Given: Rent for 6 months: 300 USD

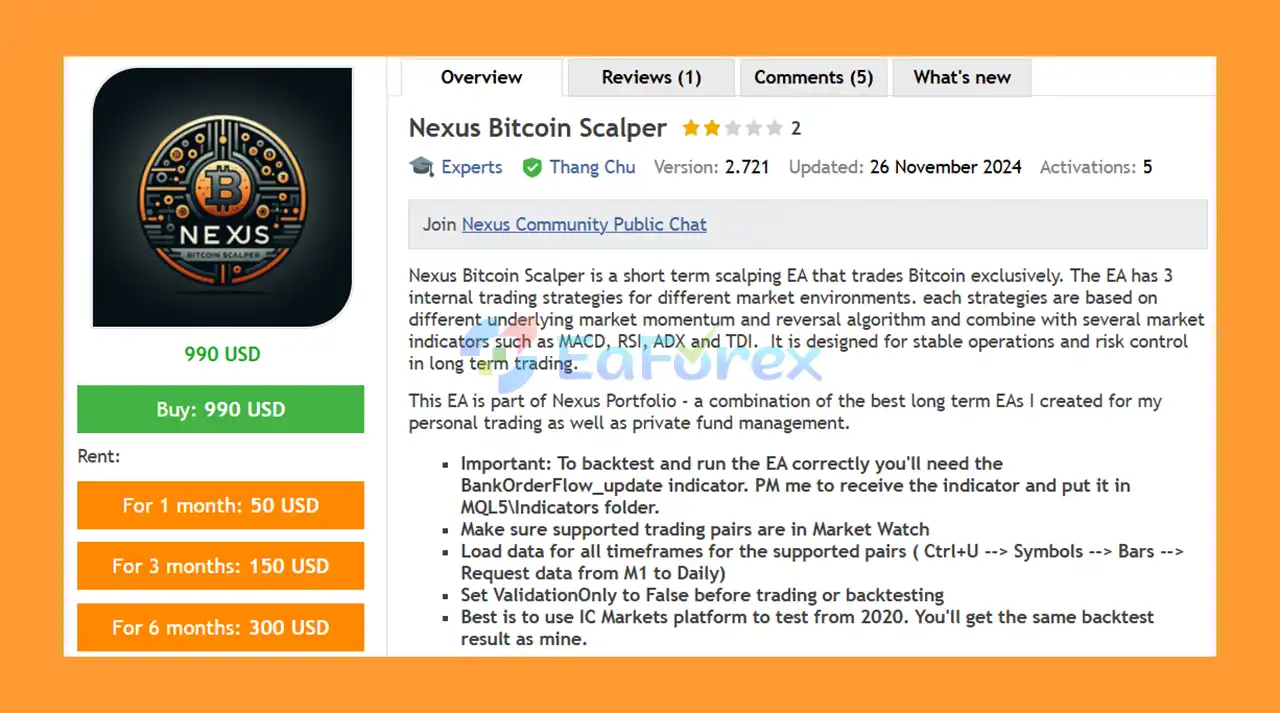Looking at the screenshot, I should [221, 627].
